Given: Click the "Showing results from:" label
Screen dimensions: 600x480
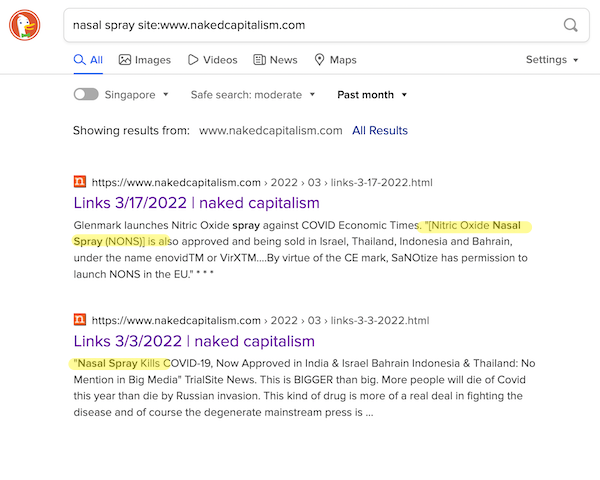Looking at the screenshot, I should tap(131, 131).
